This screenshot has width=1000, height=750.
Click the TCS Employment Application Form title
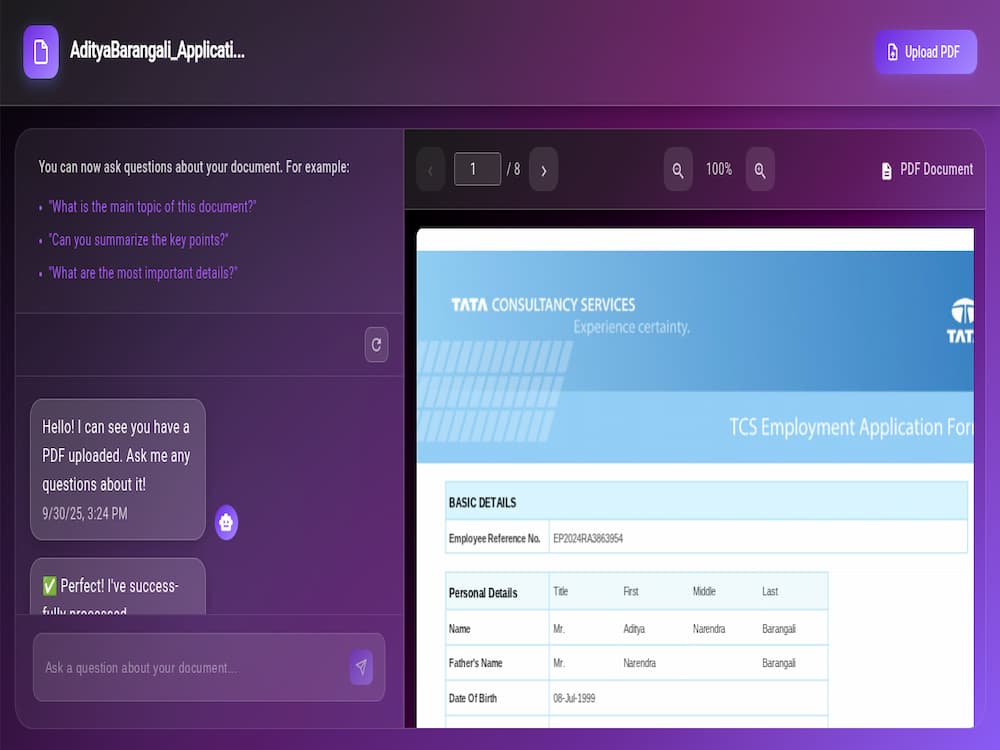tap(851, 427)
